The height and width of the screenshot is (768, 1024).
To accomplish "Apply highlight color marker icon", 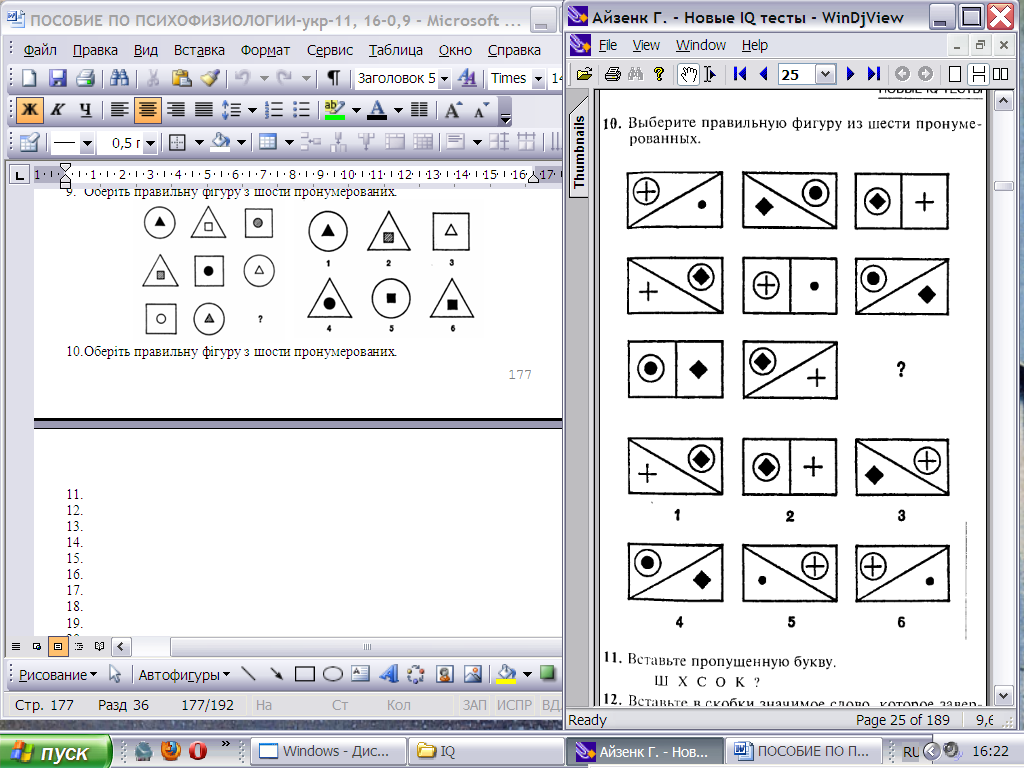I will click(x=334, y=110).
